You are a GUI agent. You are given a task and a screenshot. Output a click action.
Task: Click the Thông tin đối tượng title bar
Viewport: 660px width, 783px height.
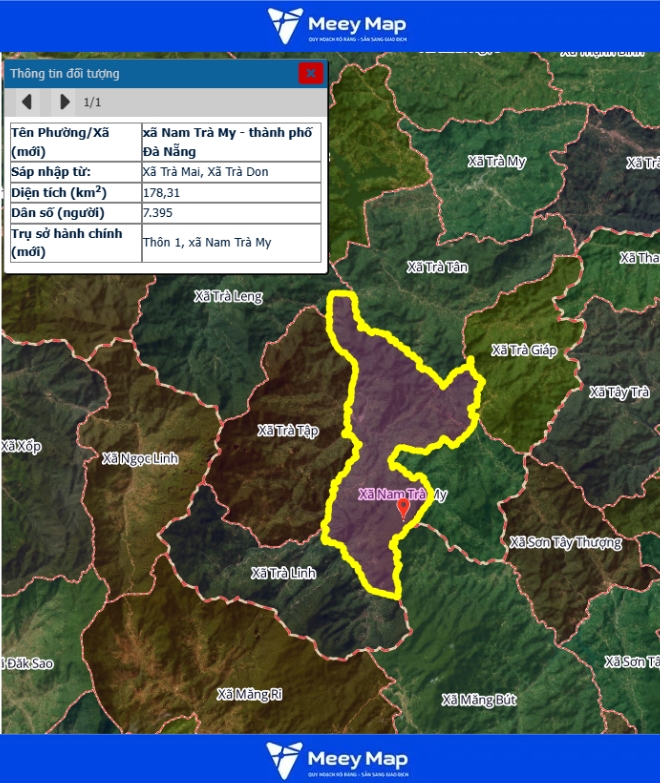[150, 73]
